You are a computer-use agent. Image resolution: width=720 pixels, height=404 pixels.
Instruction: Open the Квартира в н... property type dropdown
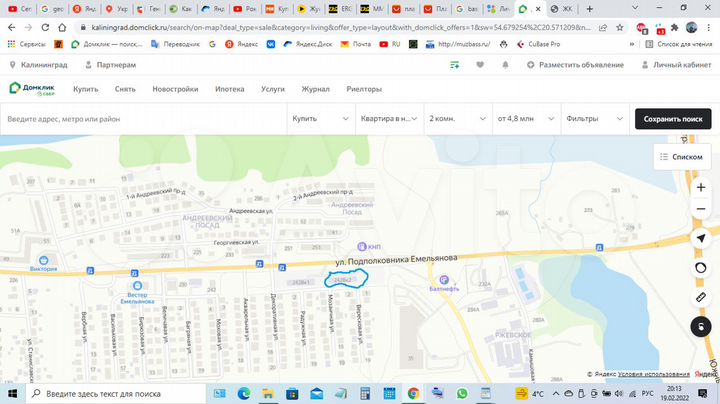point(389,118)
